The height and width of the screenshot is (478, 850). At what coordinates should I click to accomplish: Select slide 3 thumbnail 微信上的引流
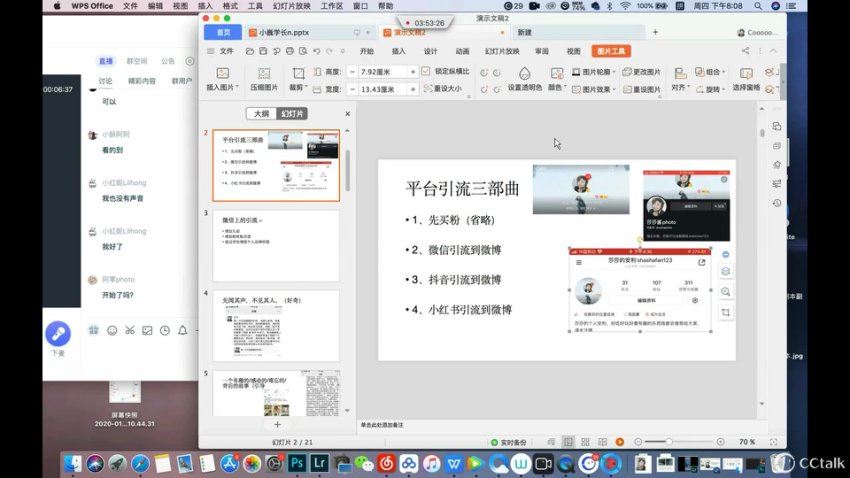point(276,246)
